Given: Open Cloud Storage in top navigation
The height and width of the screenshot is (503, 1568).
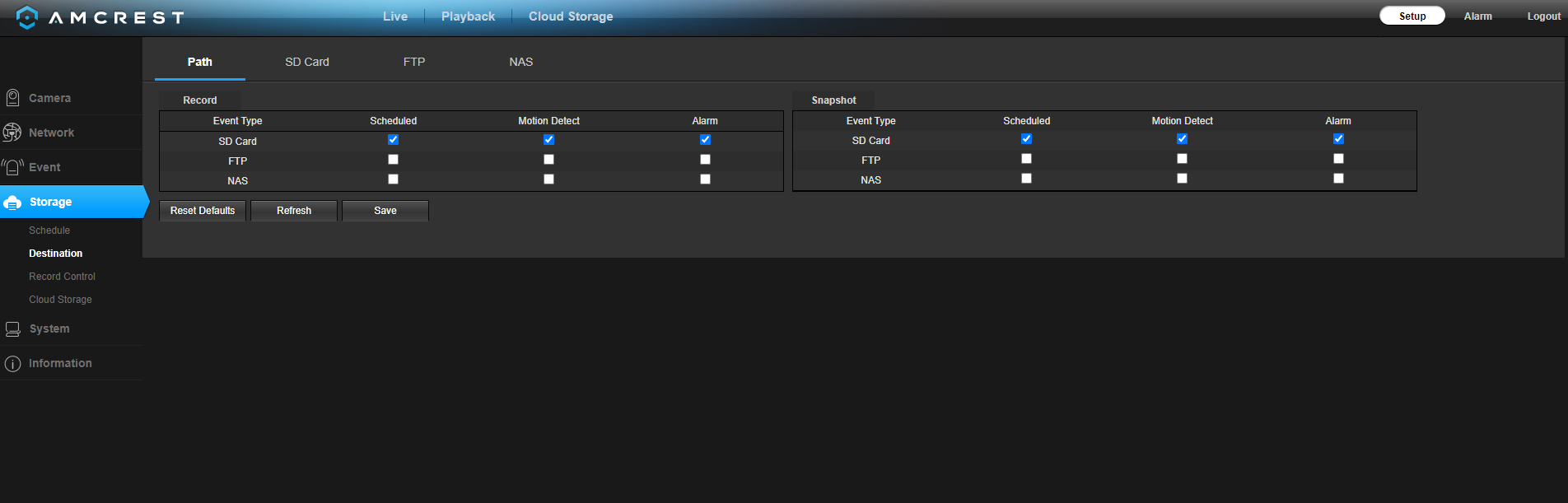Looking at the screenshot, I should (x=571, y=16).
